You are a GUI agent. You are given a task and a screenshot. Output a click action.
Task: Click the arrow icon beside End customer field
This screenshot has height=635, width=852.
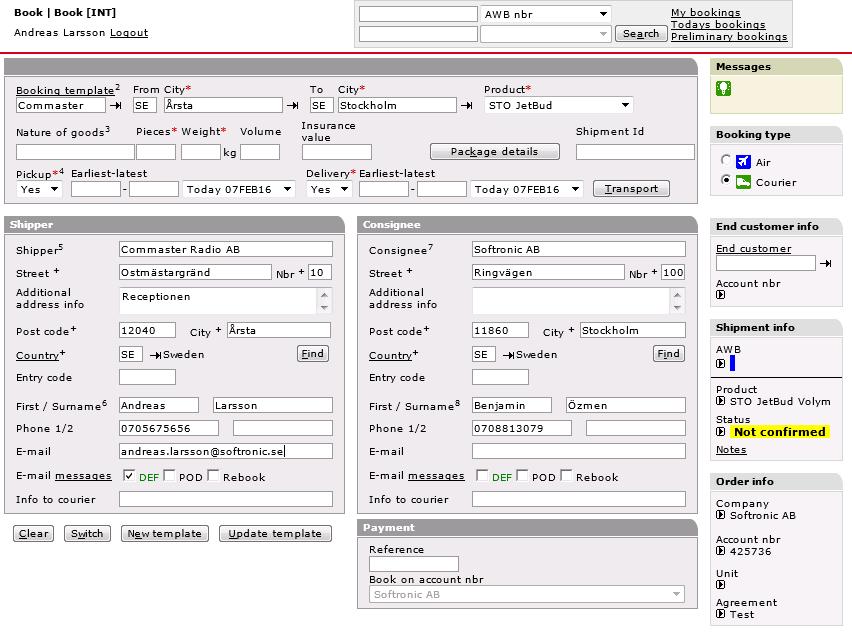click(826, 263)
